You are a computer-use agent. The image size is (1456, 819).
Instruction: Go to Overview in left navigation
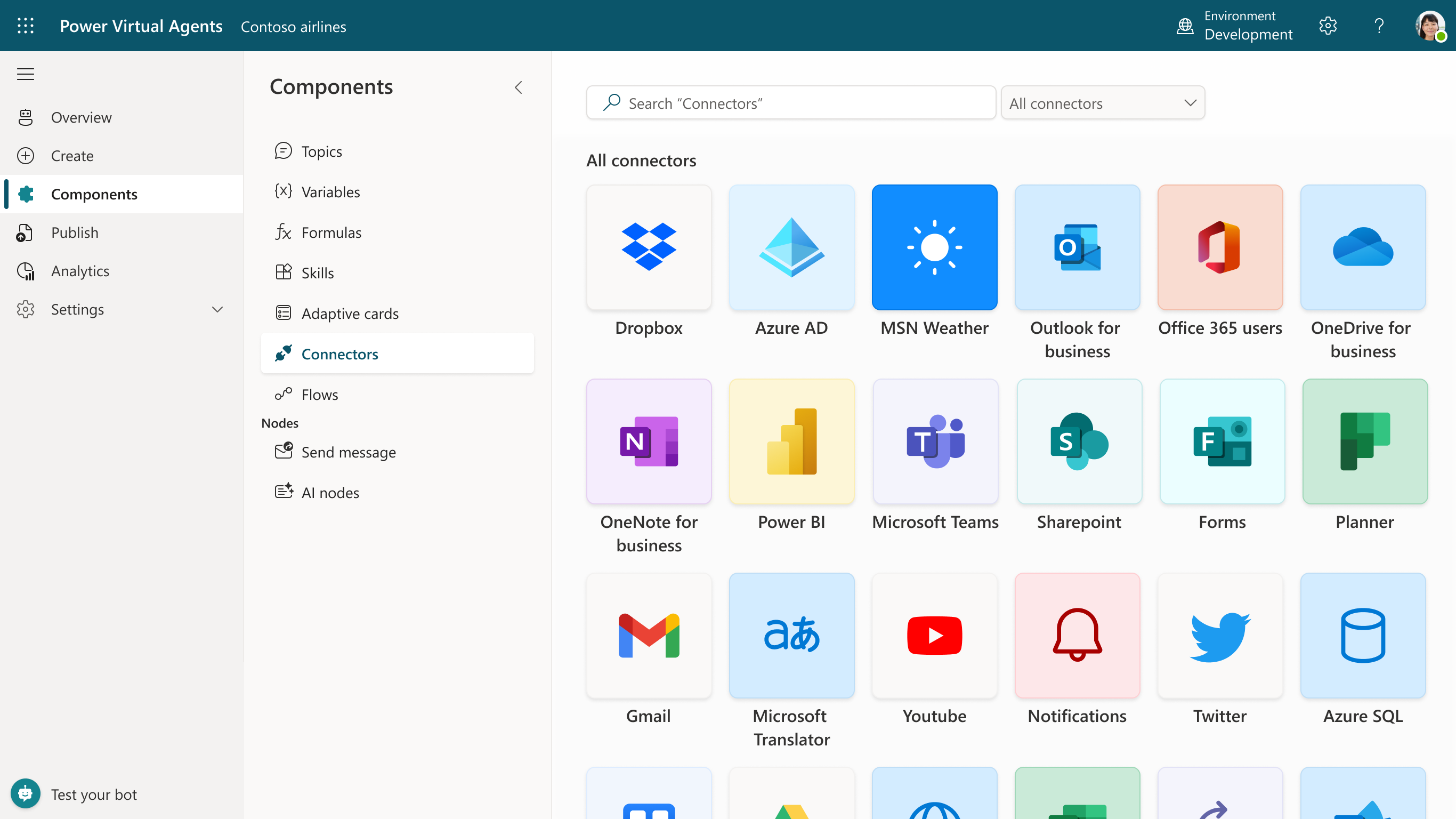[x=122, y=118]
